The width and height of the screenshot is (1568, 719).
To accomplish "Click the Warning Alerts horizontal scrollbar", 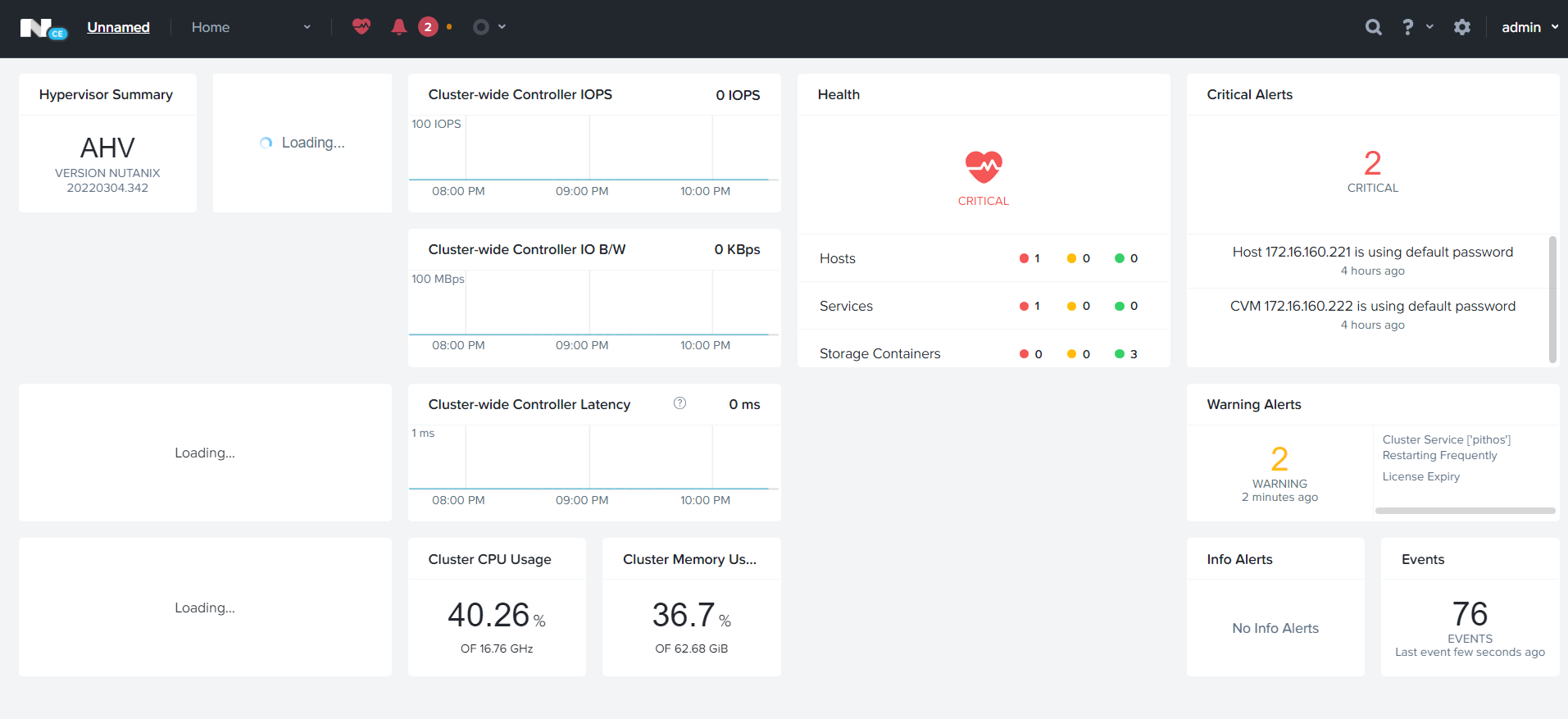I will tap(1465, 511).
